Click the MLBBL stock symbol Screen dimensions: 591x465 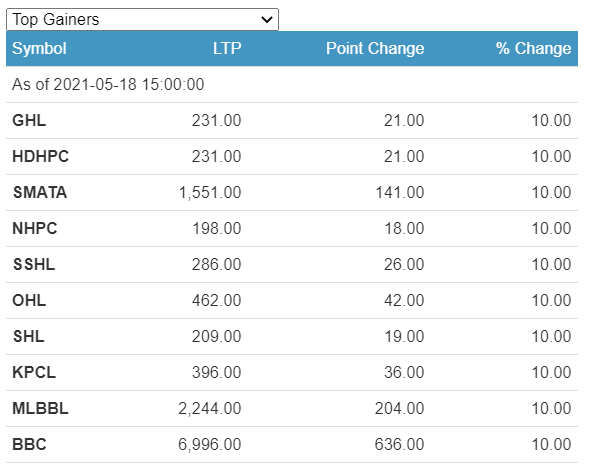(x=40, y=408)
